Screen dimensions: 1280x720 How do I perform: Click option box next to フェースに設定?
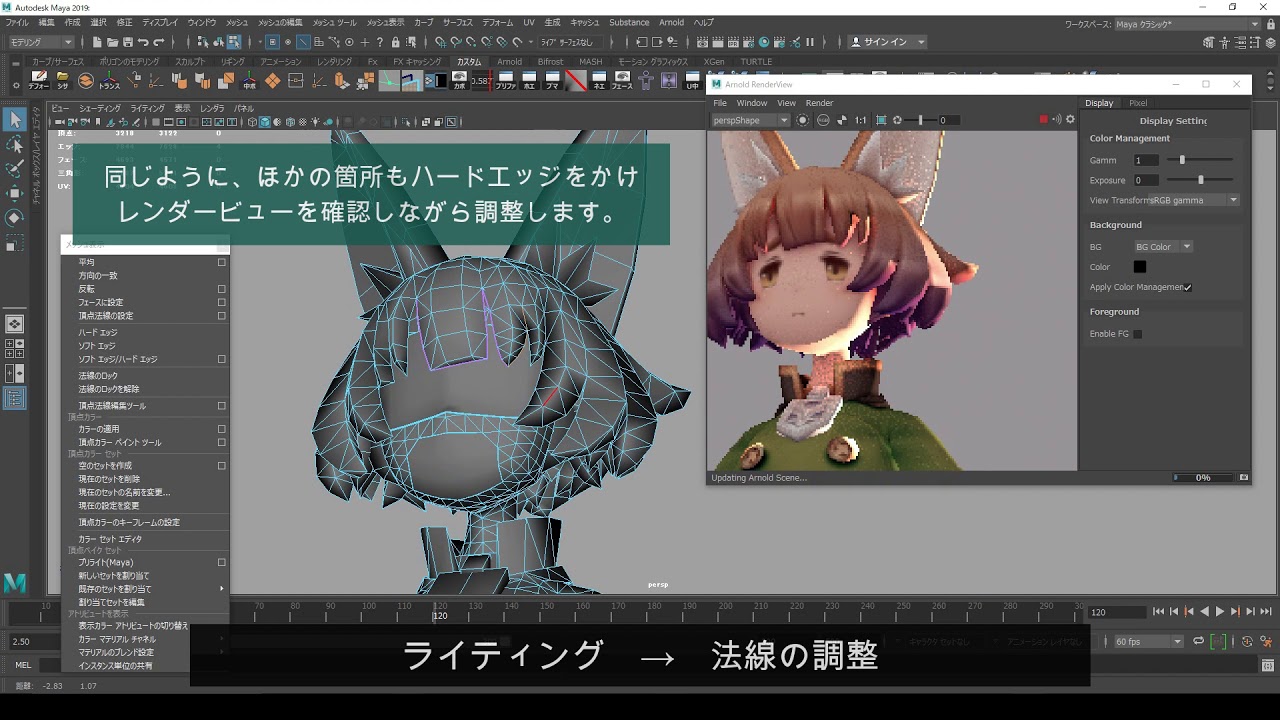(221, 302)
